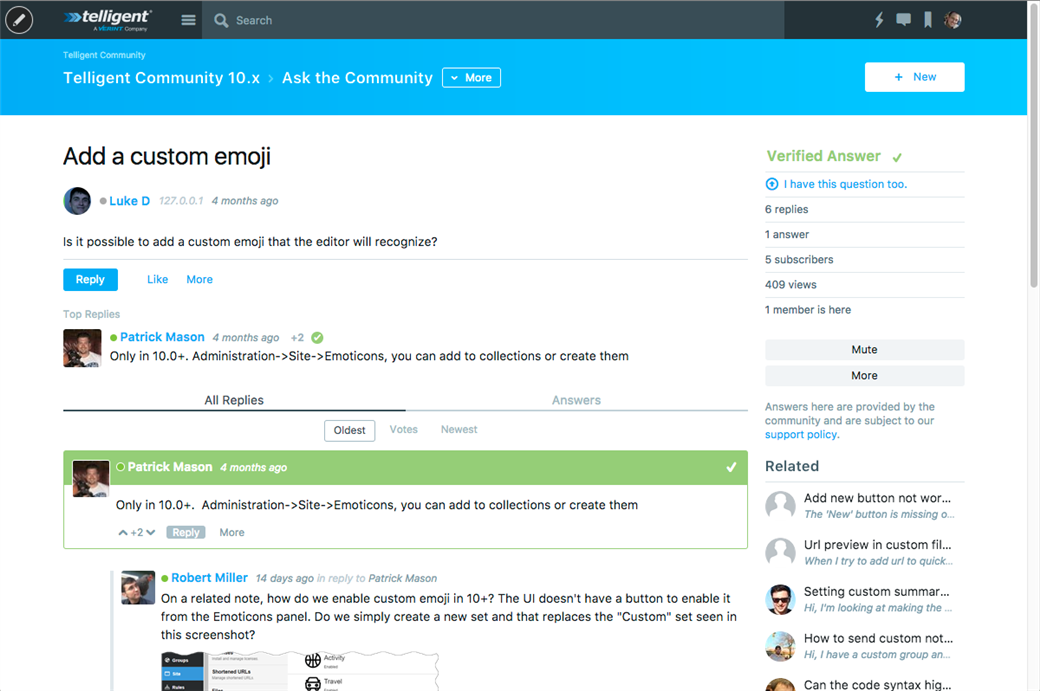Viewport: 1040px width, 691px height.
Task: Open avatar for 'Add new button not wor...'
Action: pos(780,505)
